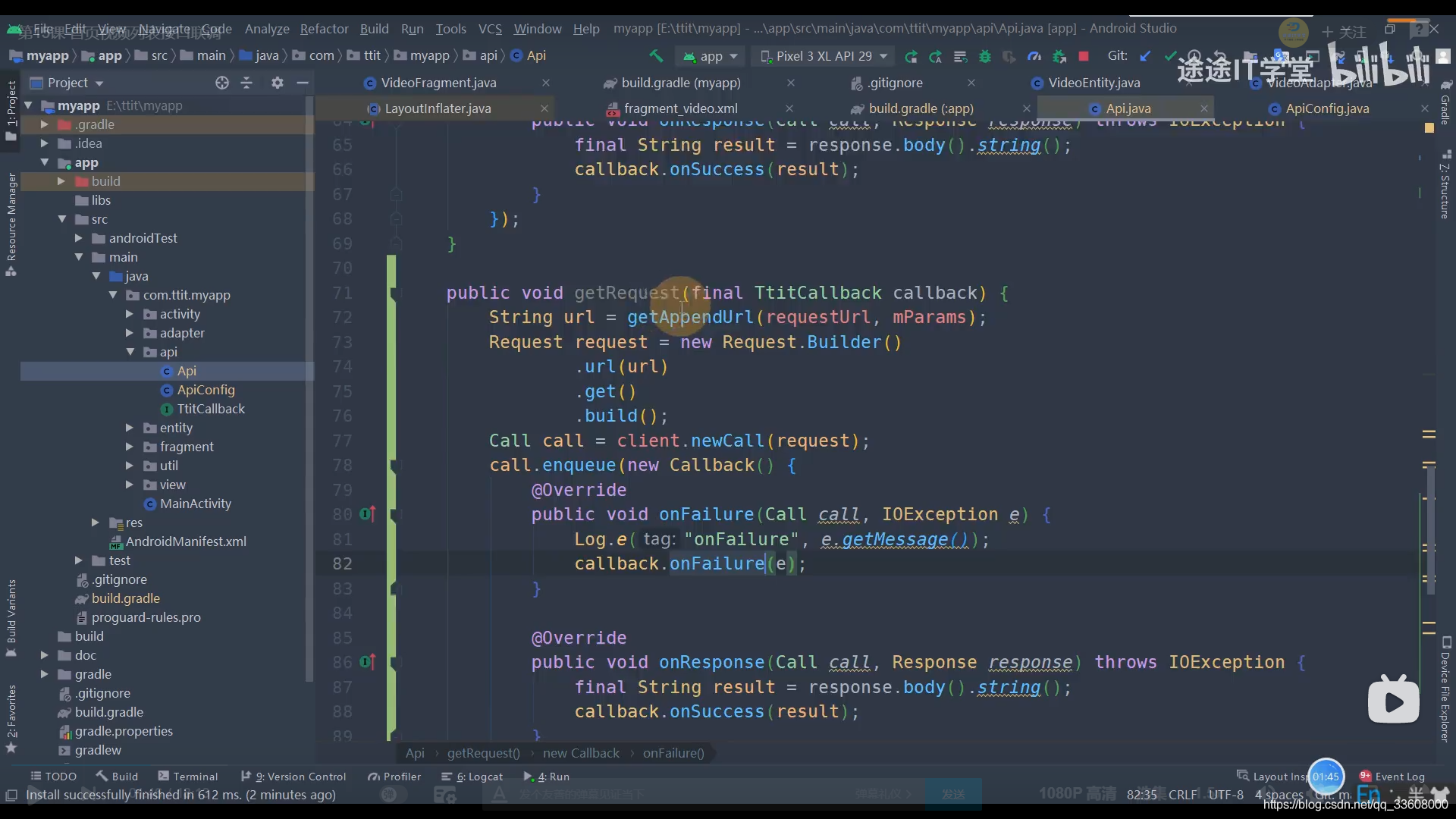Click UTF-8 encoding in status bar
Screen dimensions: 1456x819
point(1225,795)
